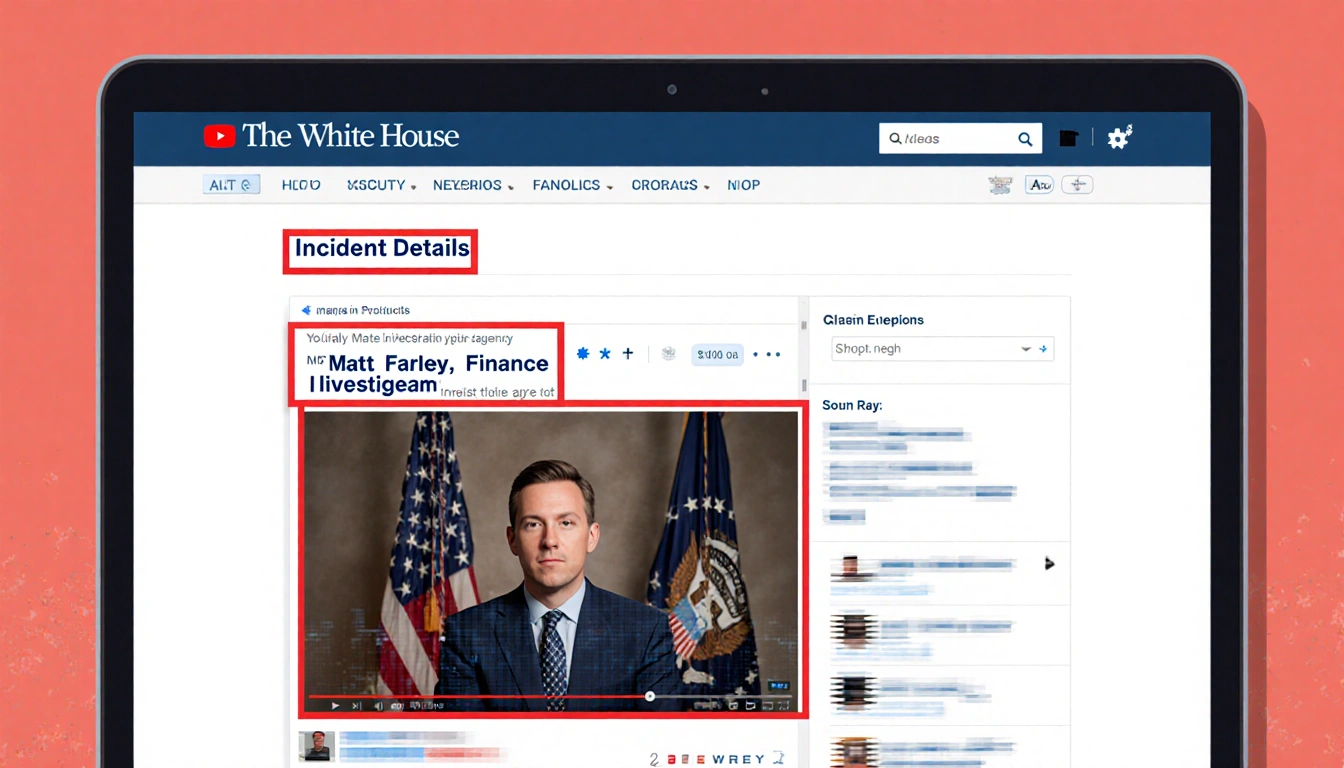Click the $100 badge near the video title

click(x=716, y=354)
